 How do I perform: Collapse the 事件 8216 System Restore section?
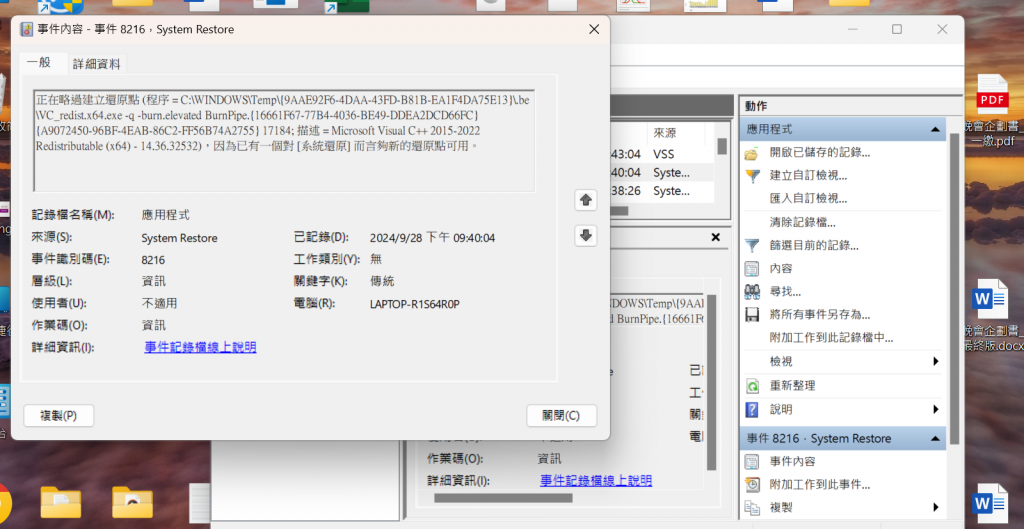click(x=935, y=439)
